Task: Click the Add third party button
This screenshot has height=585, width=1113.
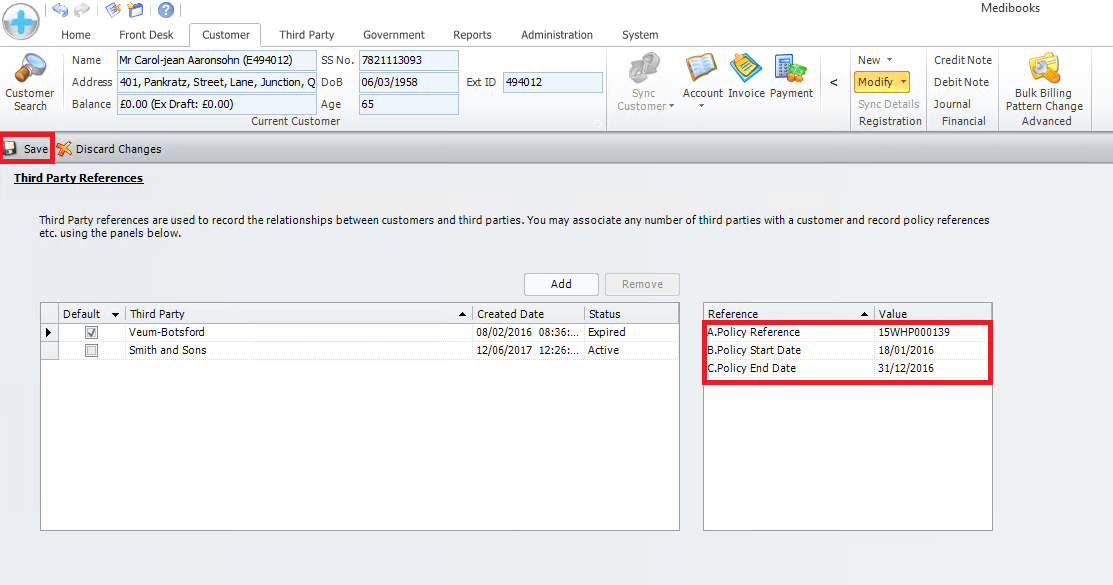Action: tap(561, 284)
